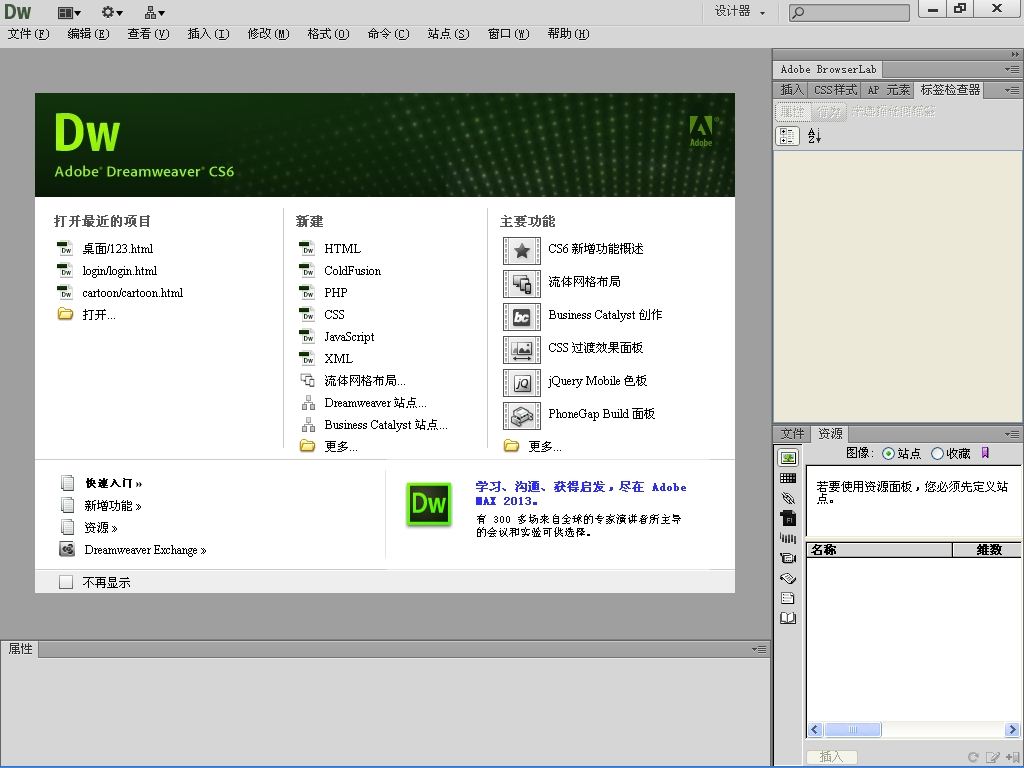The width and height of the screenshot is (1024, 768).
Task: Open the 格式(O) menu
Action: coord(328,34)
